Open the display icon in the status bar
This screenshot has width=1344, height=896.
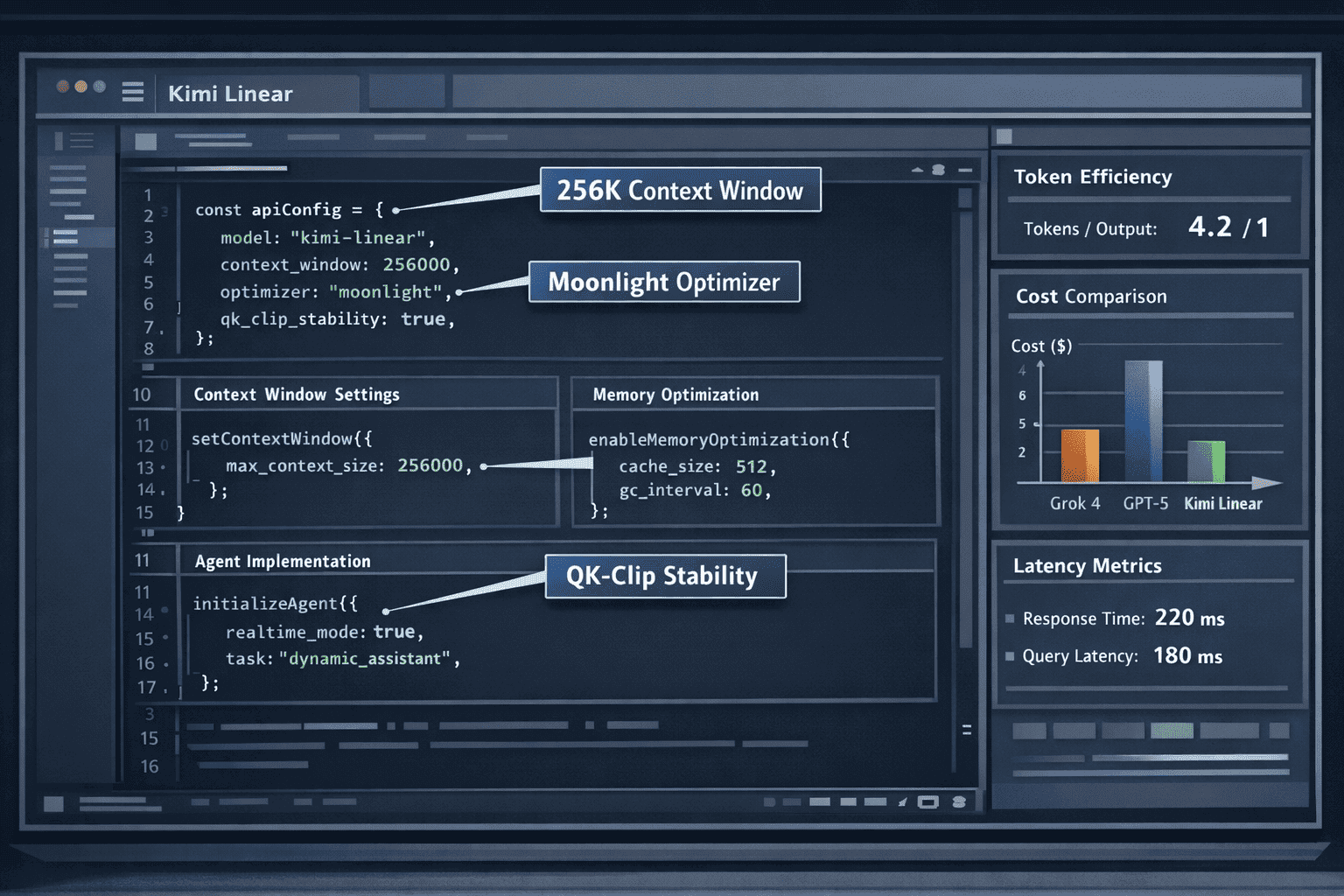(x=927, y=801)
